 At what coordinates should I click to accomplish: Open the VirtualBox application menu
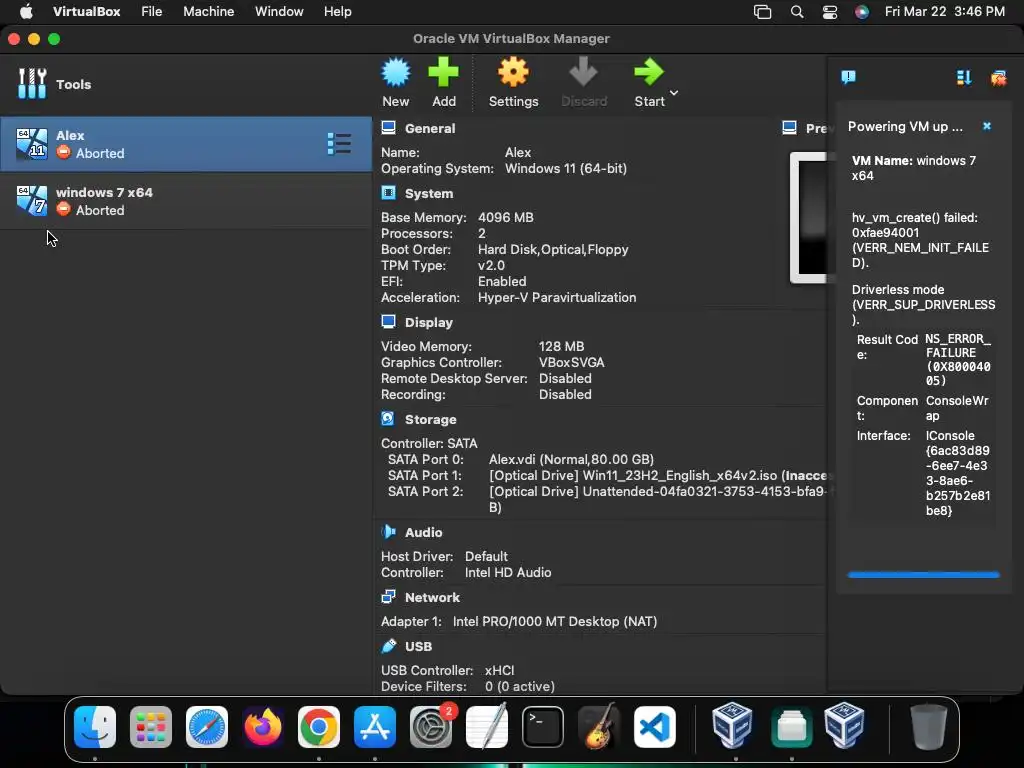pyautogui.click(x=86, y=12)
